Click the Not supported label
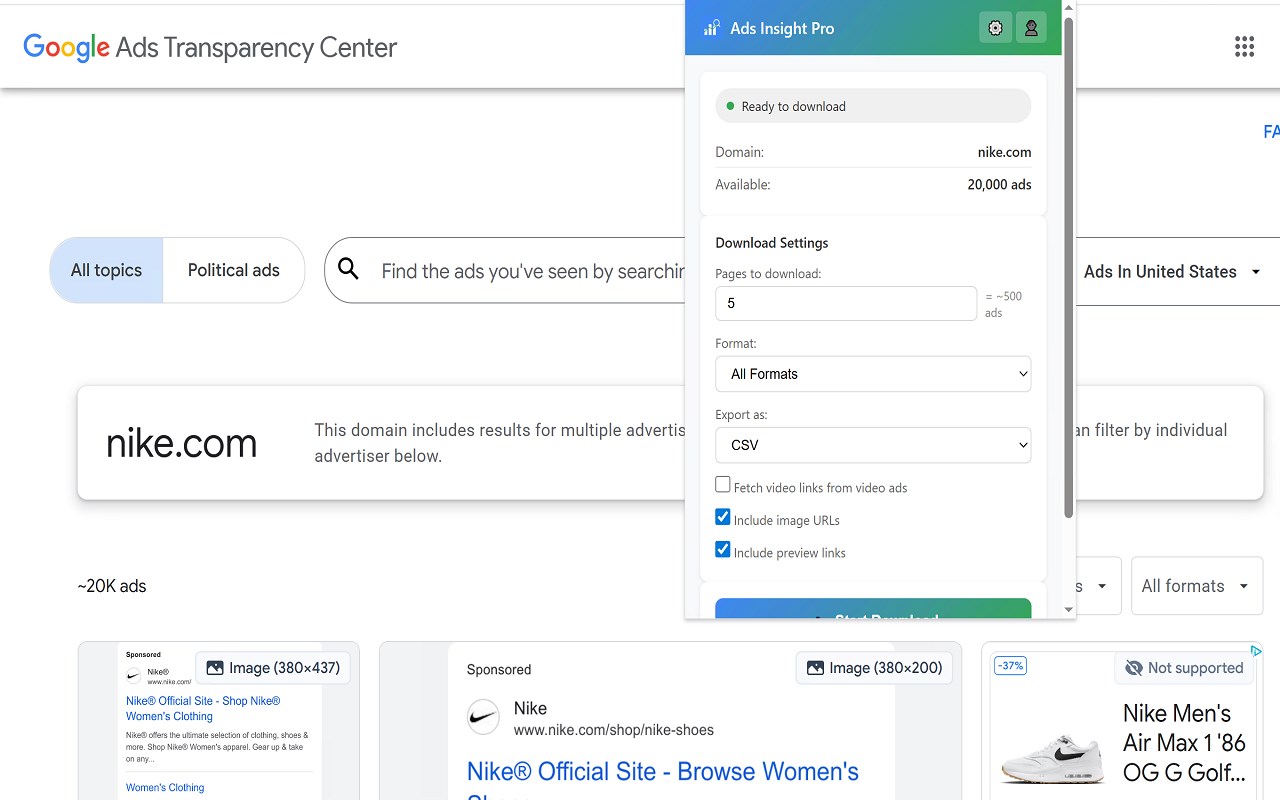The height and width of the screenshot is (800, 1280). [1195, 668]
